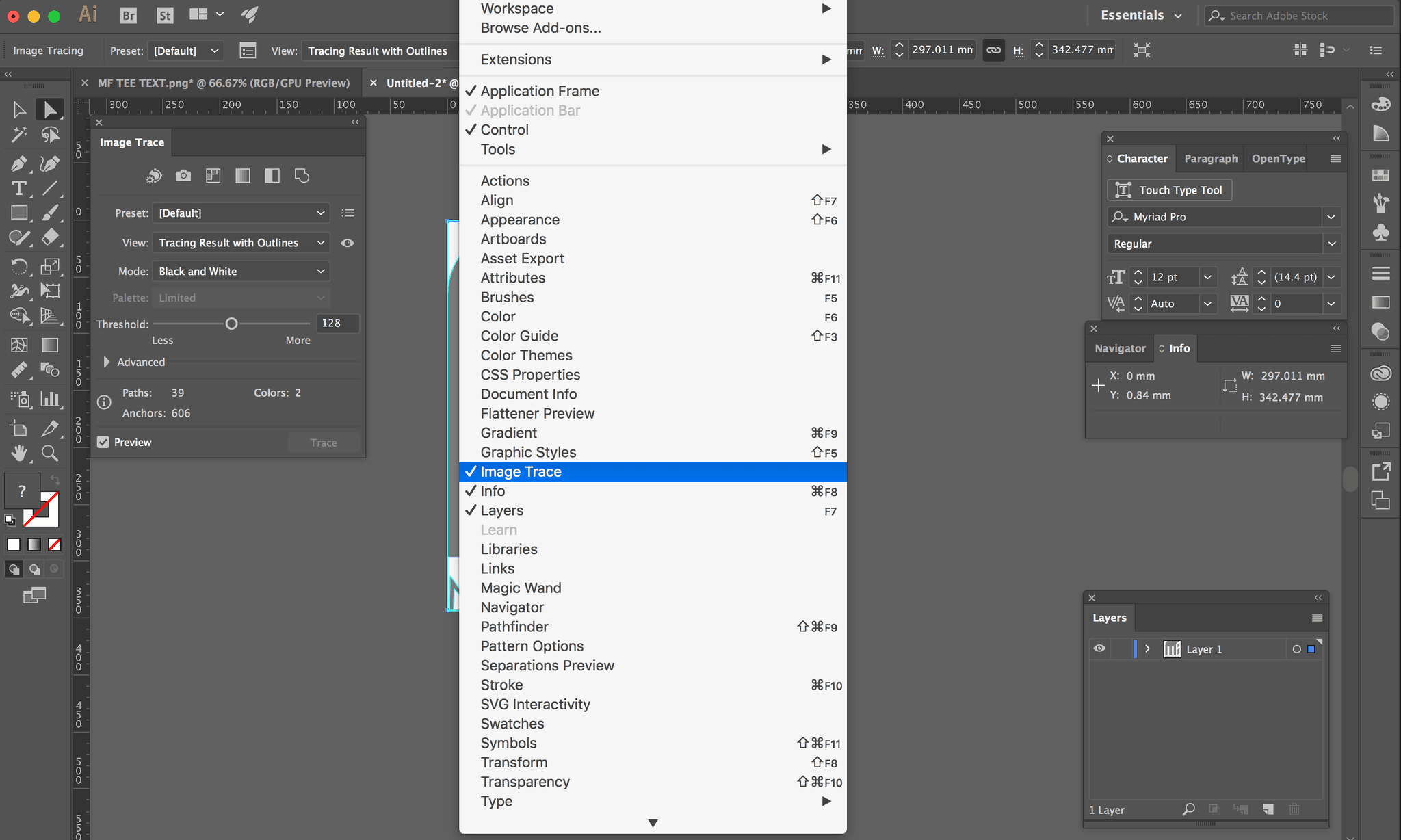
Task: Open the Mode dropdown showing Black and White
Action: click(x=241, y=272)
